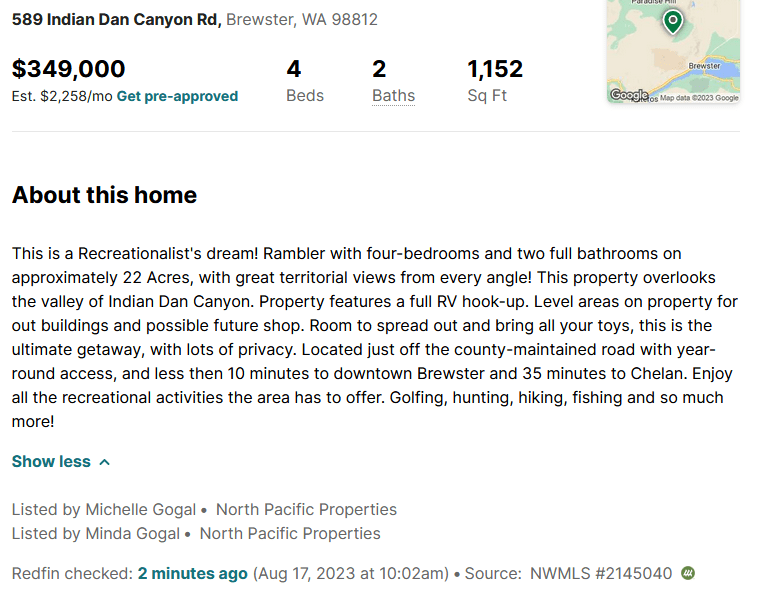
Task: Click North Pacific Properties beside Michelle Gogal
Action: point(306,510)
